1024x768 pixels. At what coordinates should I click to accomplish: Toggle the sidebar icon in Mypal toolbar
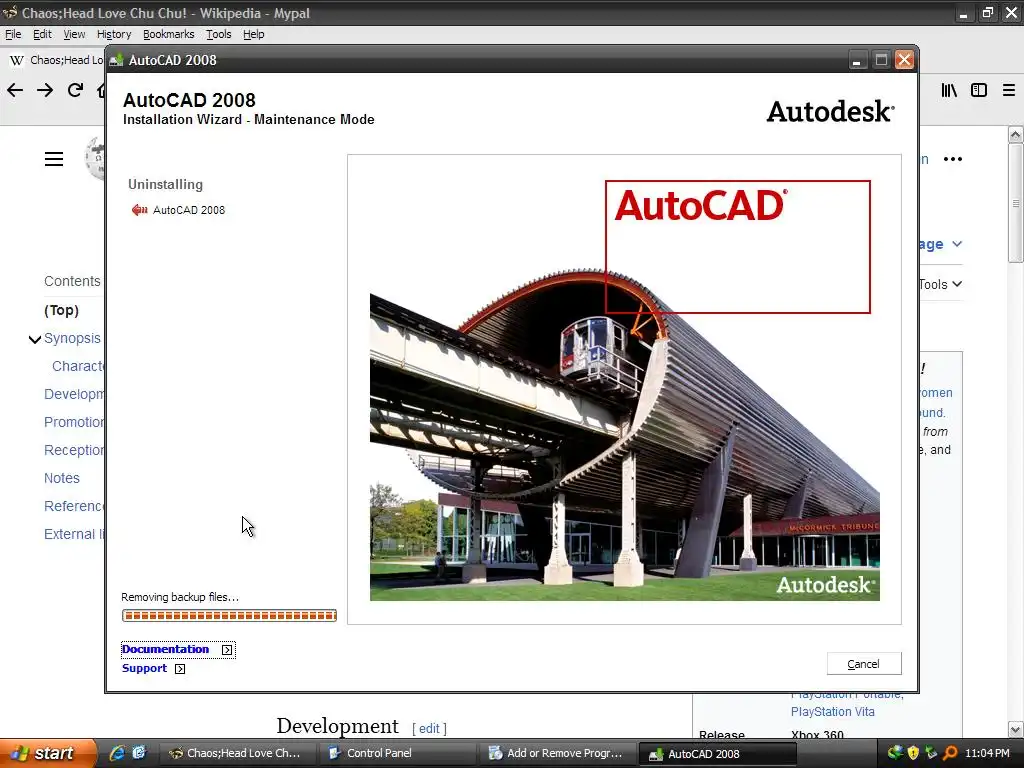click(x=979, y=90)
